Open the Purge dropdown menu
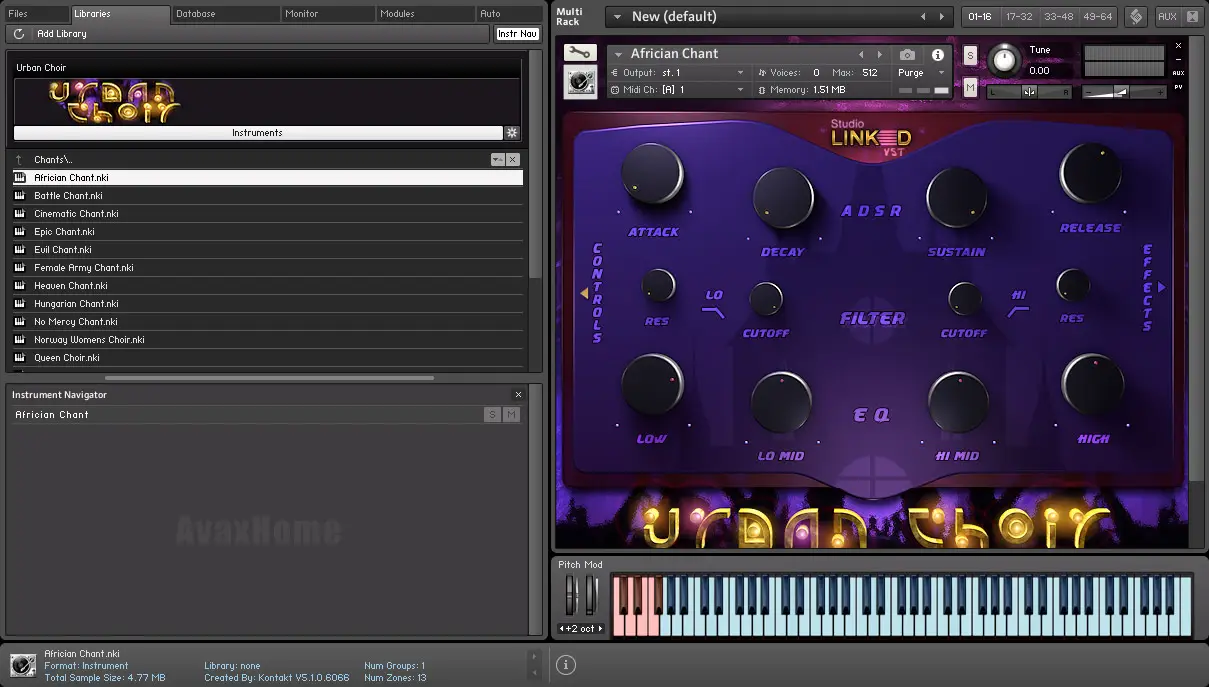The image size is (1209, 687). (922, 73)
